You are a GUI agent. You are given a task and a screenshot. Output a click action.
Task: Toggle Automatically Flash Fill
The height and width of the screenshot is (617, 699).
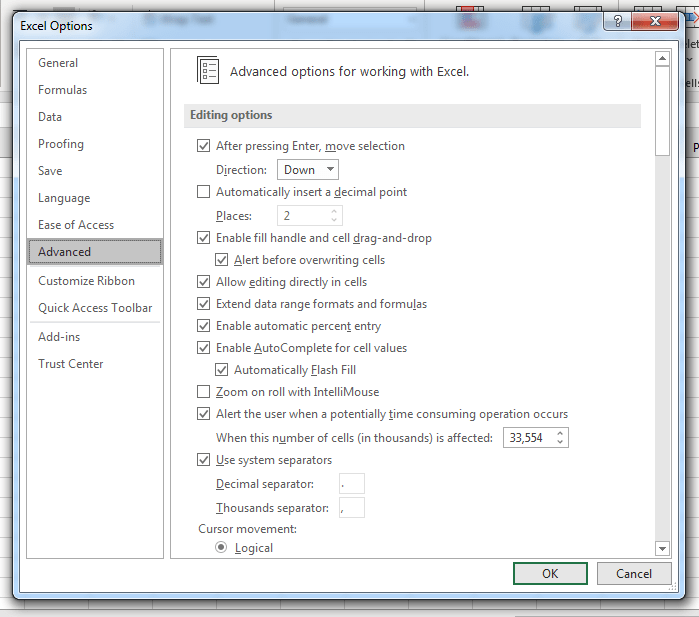[222, 370]
